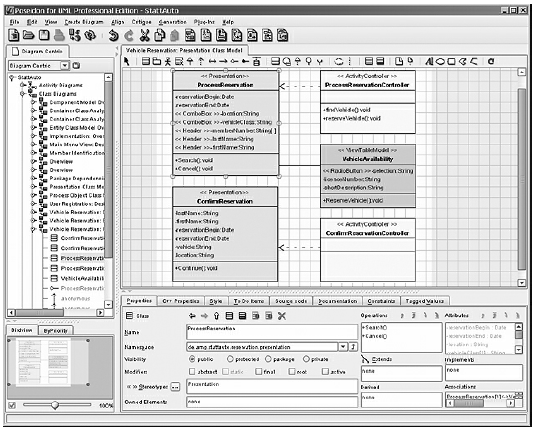537x433 pixels.
Task: Expand the Package Dependencies tree node
Action: 33,178
